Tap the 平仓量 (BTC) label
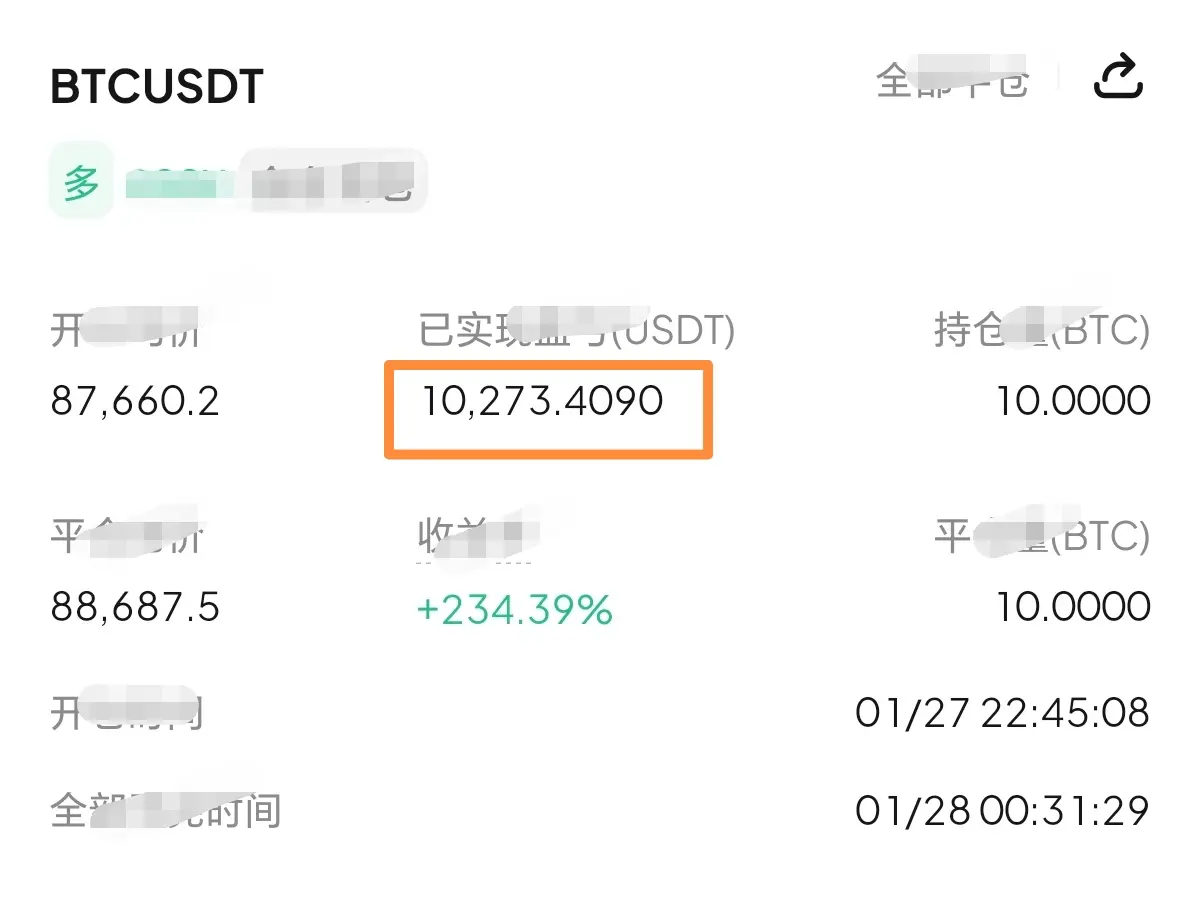The width and height of the screenshot is (1200, 915). (1041, 538)
